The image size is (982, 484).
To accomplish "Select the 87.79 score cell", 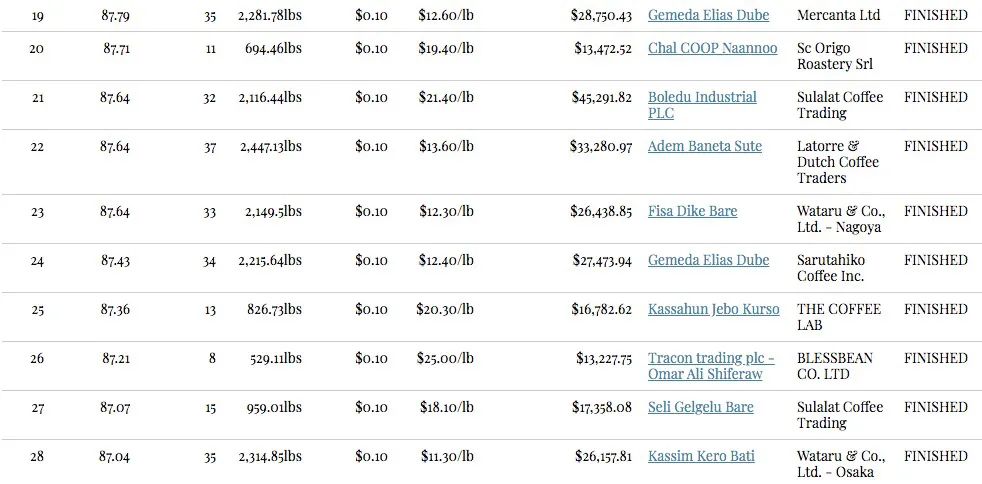I will pyautogui.click(x=115, y=16).
